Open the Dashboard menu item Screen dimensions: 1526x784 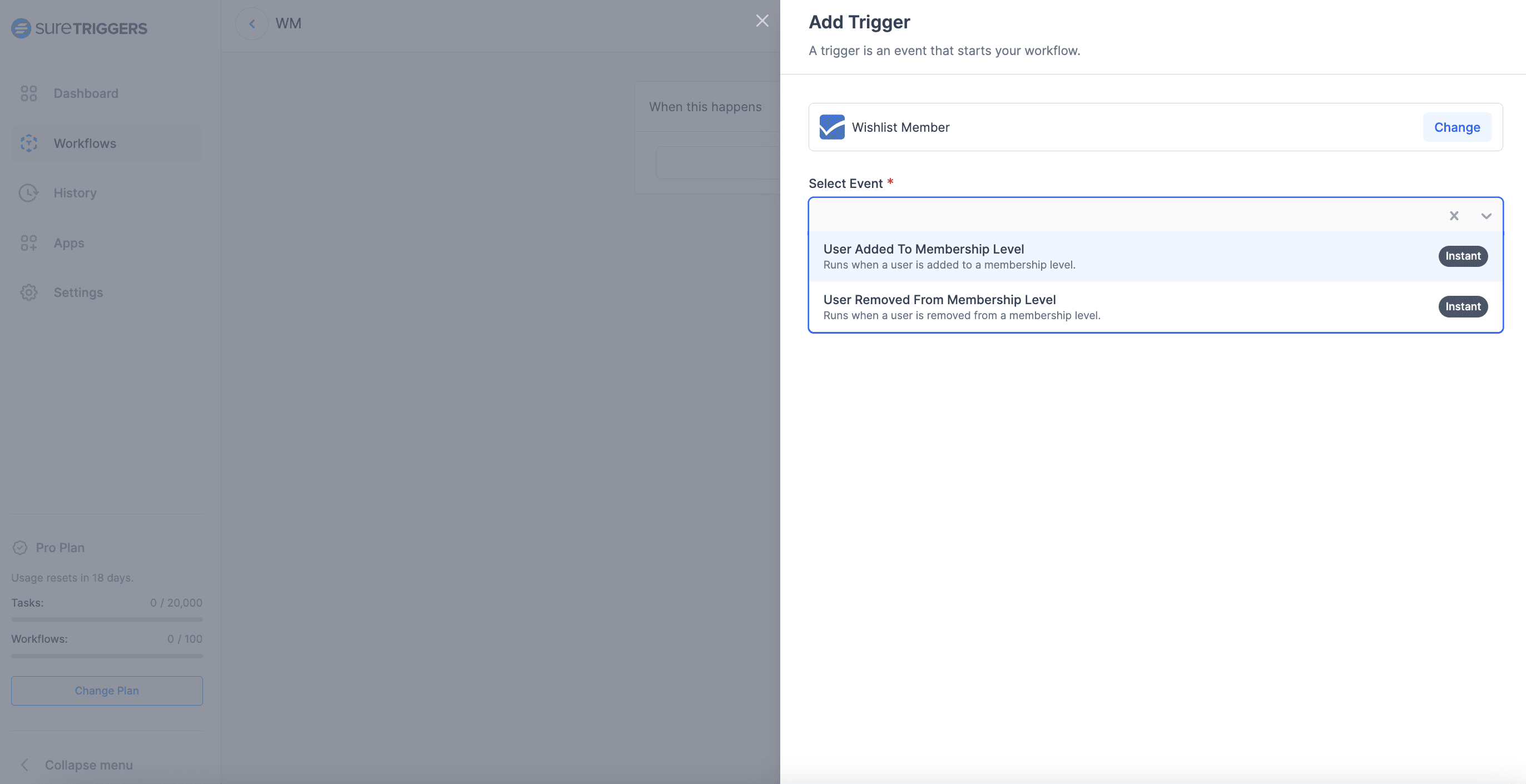(x=107, y=93)
